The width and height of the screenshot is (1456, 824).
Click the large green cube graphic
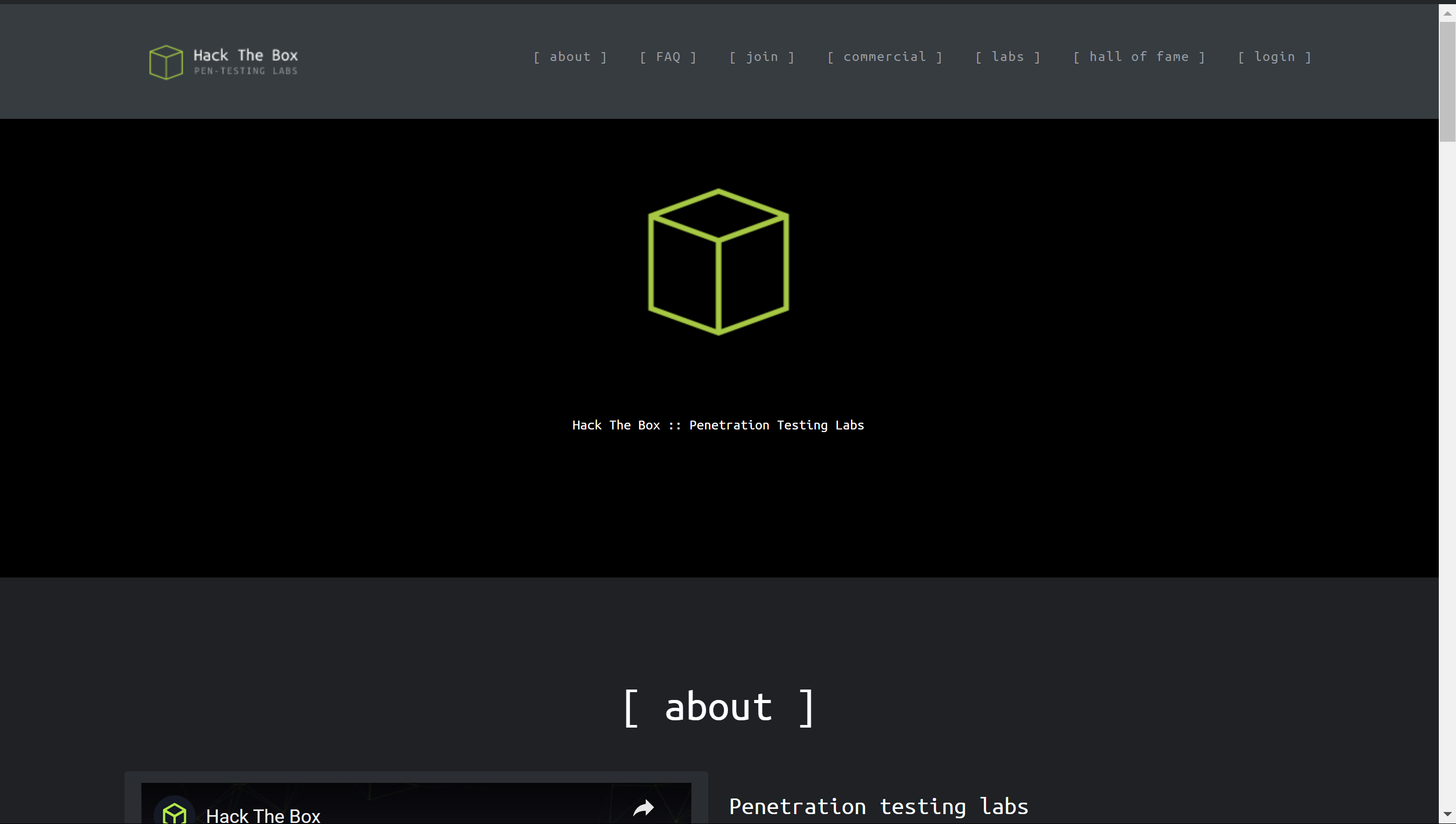pyautogui.click(x=718, y=262)
